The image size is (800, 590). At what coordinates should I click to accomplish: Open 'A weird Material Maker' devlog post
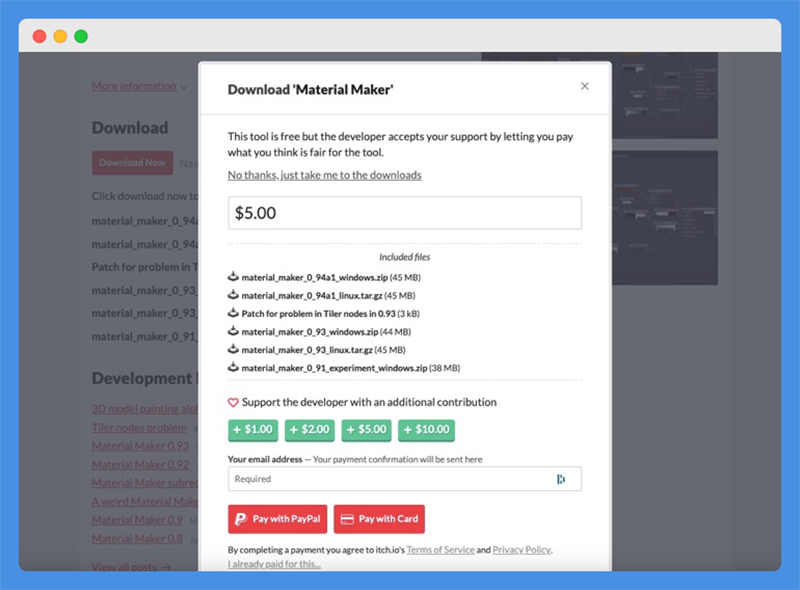(145, 502)
